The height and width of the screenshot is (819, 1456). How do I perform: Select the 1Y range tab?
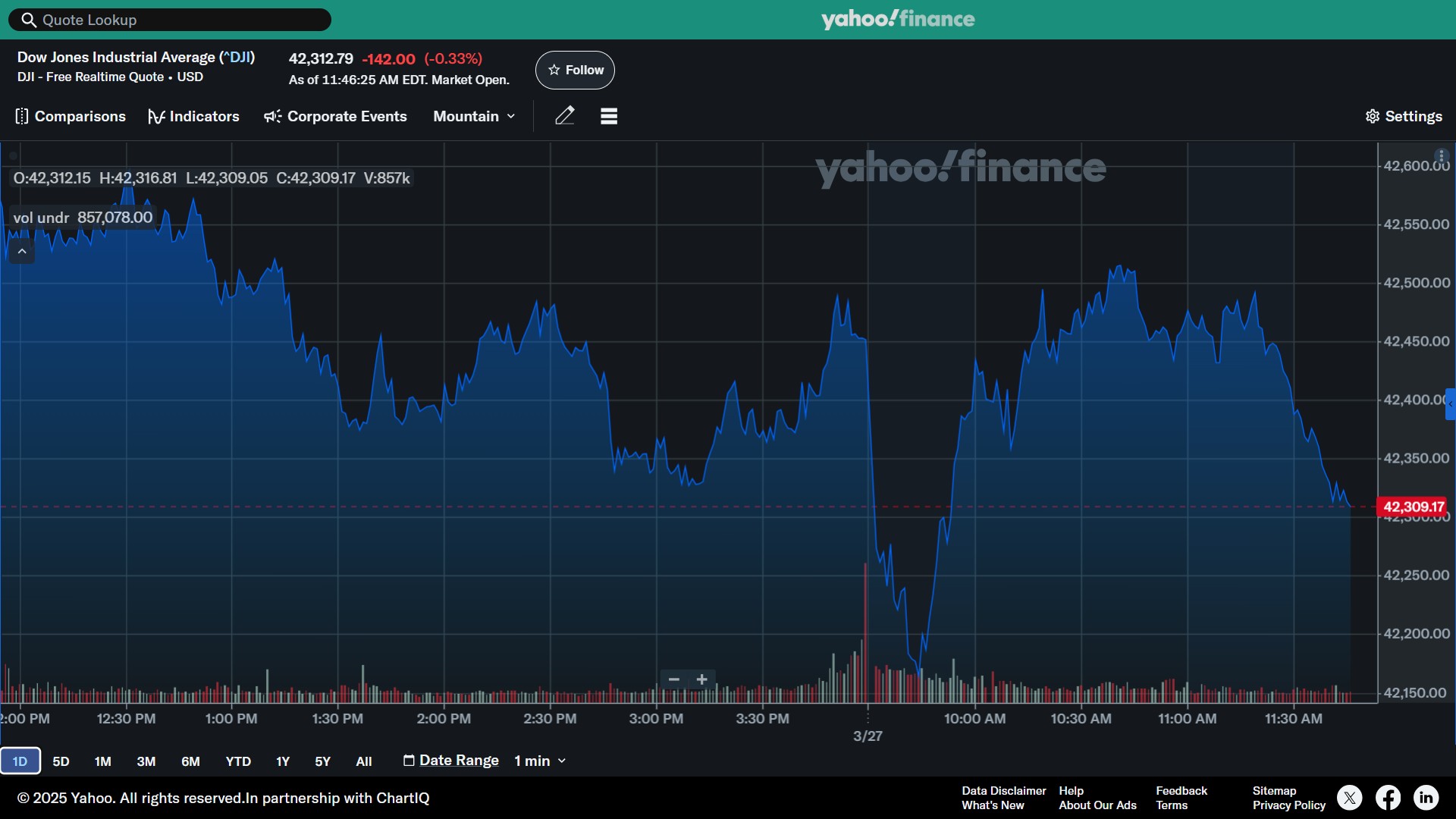coord(282,761)
